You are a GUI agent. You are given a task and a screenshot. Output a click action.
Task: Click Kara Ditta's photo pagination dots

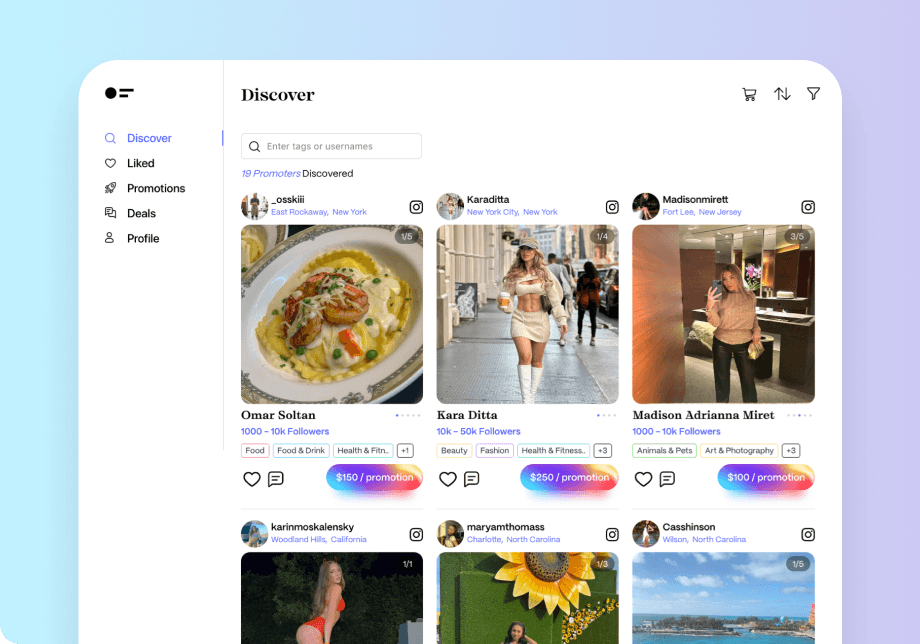pyautogui.click(x=606, y=415)
